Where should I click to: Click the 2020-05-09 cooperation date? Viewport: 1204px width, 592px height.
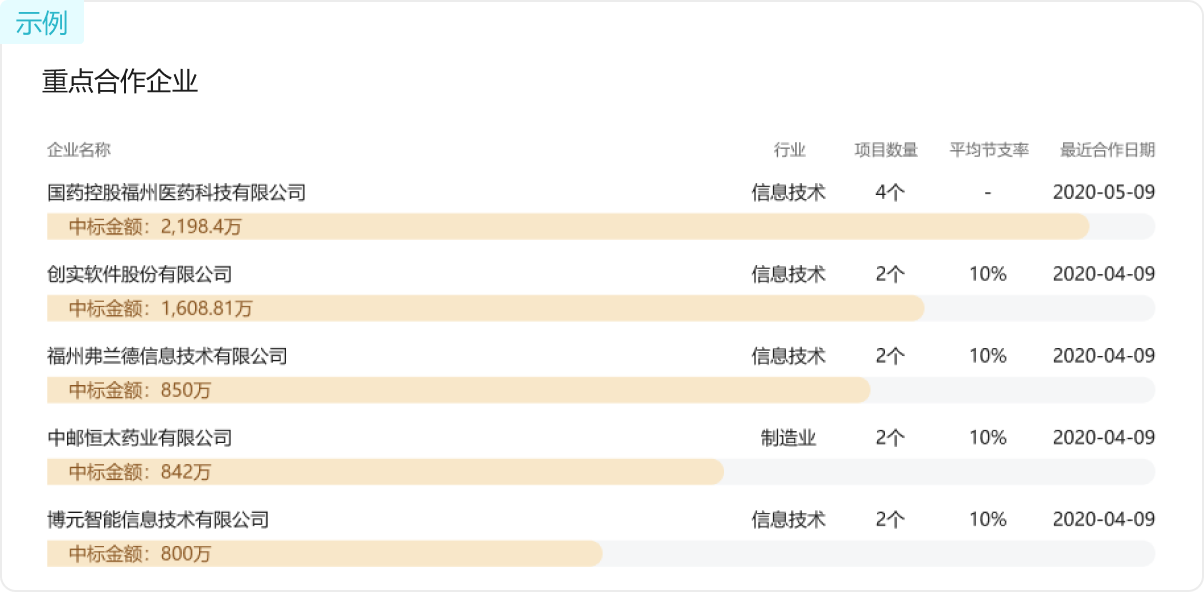(x=1104, y=192)
